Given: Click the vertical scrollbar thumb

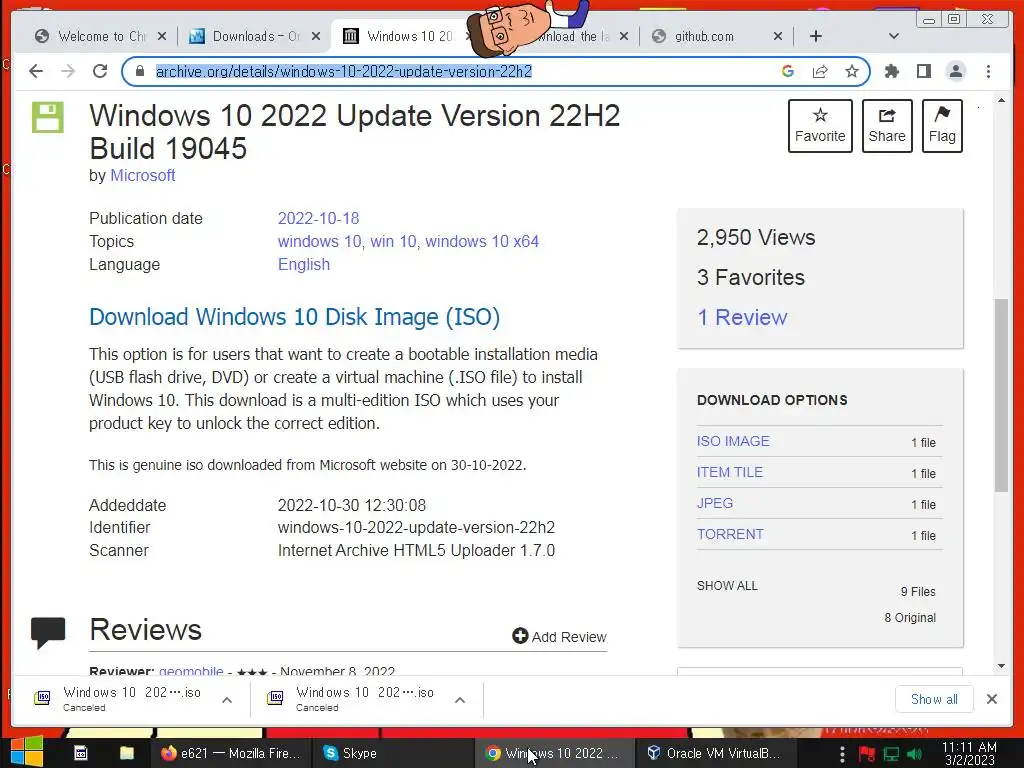Looking at the screenshot, I should tap(1001, 395).
